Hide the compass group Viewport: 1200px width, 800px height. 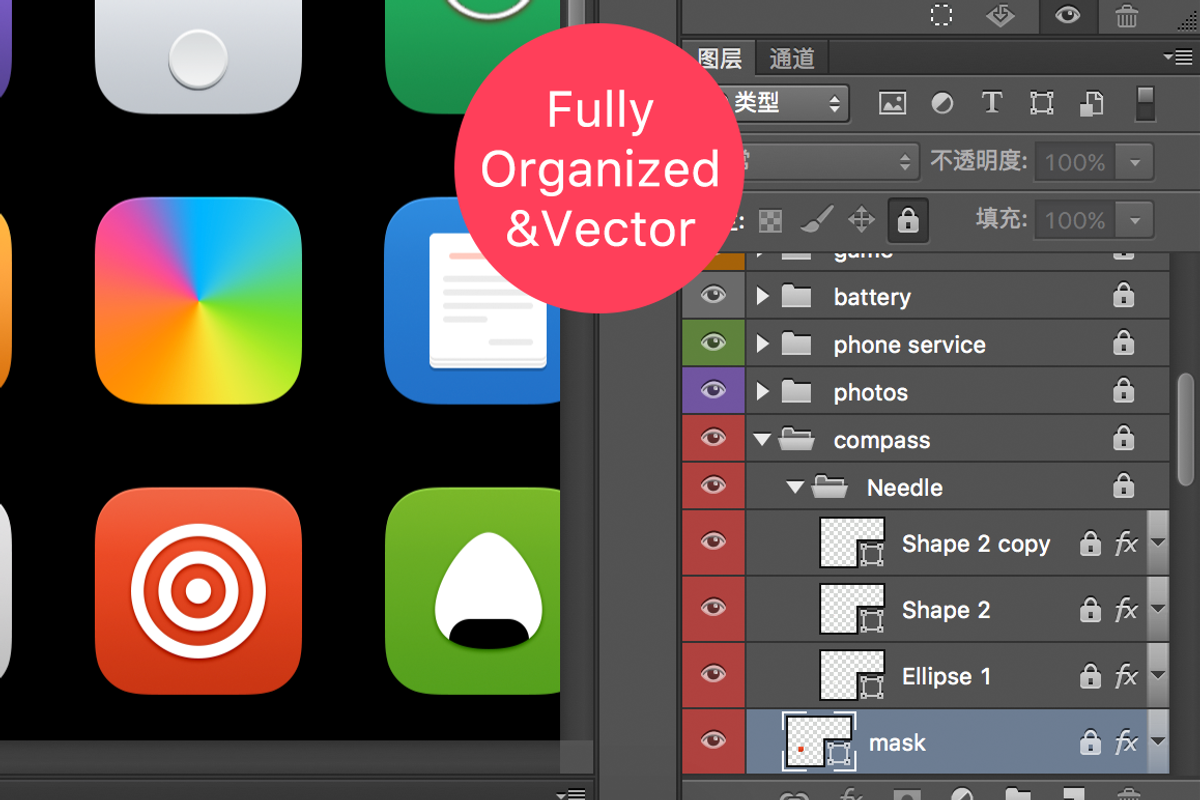(x=713, y=438)
